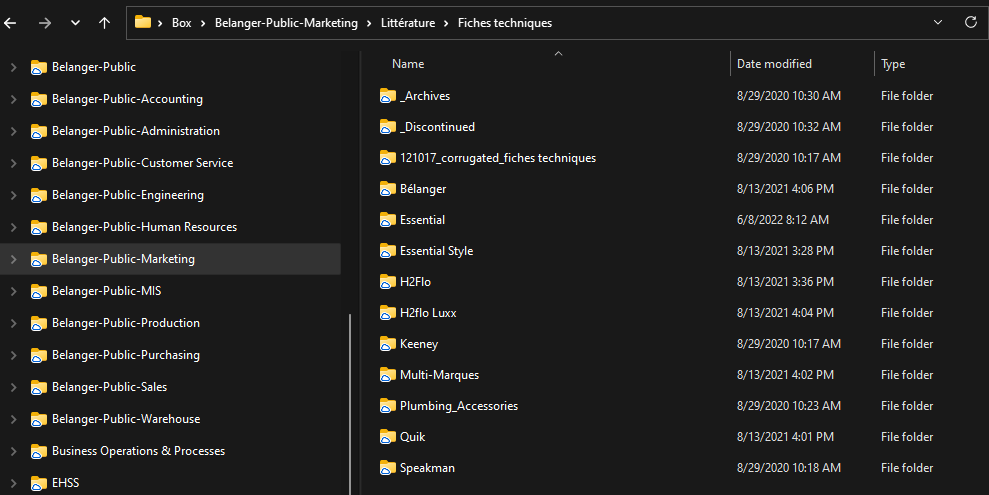
Task: Go forward with the right arrow button
Action: coord(45,23)
